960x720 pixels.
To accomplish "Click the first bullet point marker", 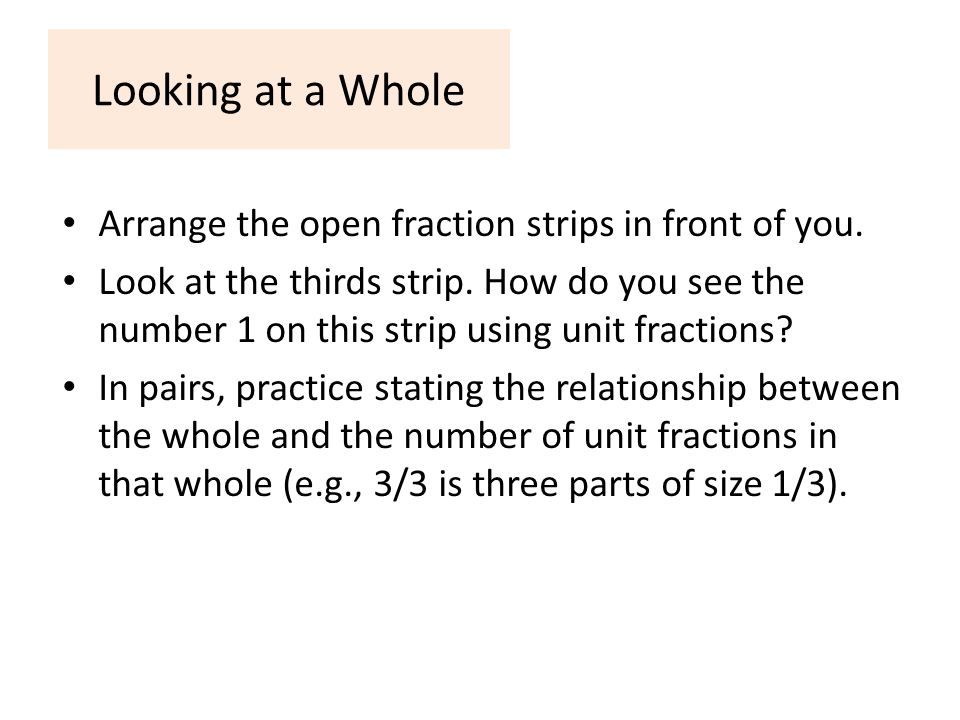I will 69,222.
